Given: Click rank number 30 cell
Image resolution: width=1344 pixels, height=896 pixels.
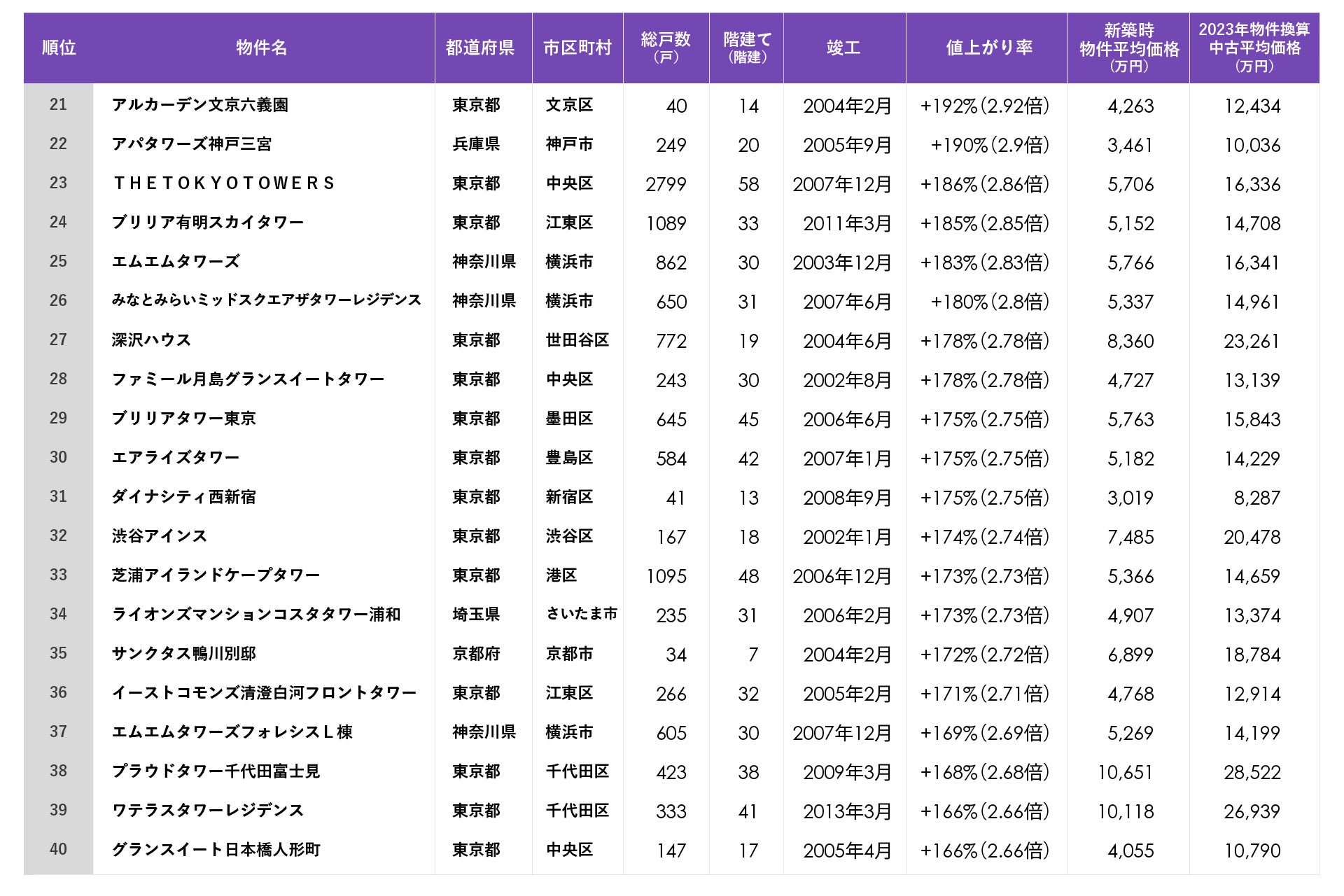Looking at the screenshot, I should [59, 457].
